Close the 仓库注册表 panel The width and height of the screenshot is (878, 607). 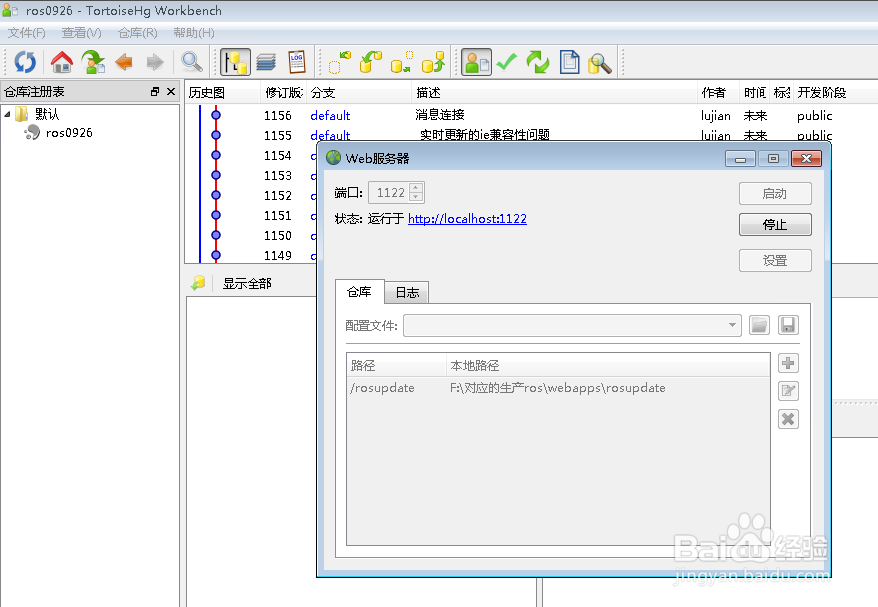tap(171, 91)
